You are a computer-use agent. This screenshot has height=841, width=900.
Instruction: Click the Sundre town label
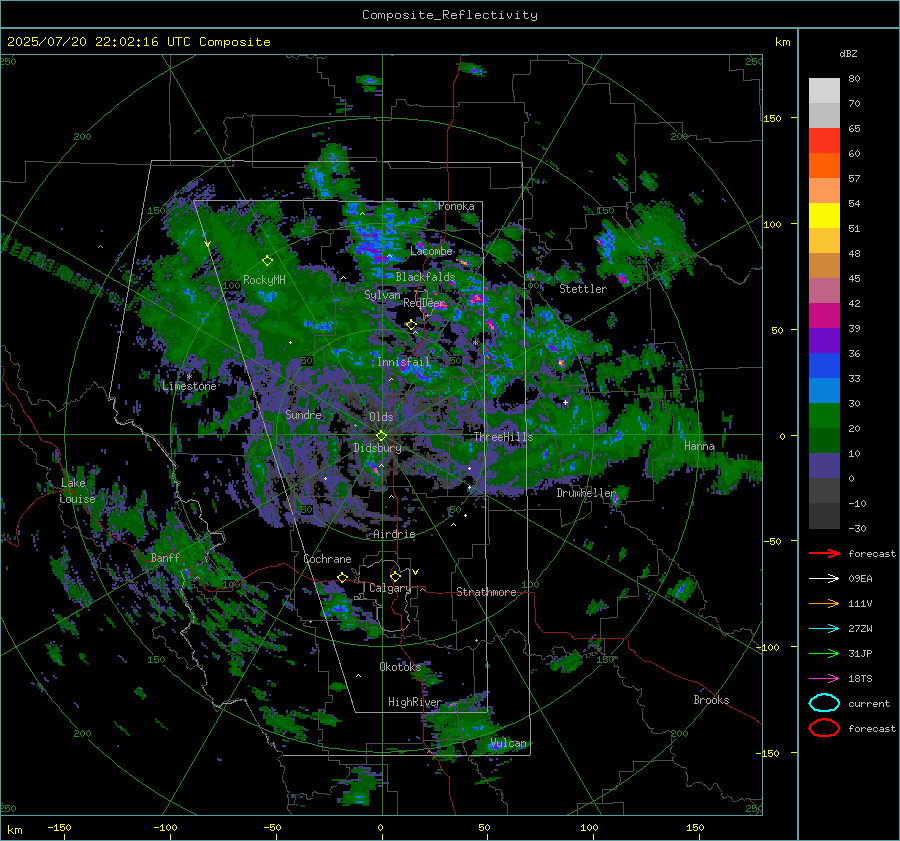pyautogui.click(x=303, y=414)
